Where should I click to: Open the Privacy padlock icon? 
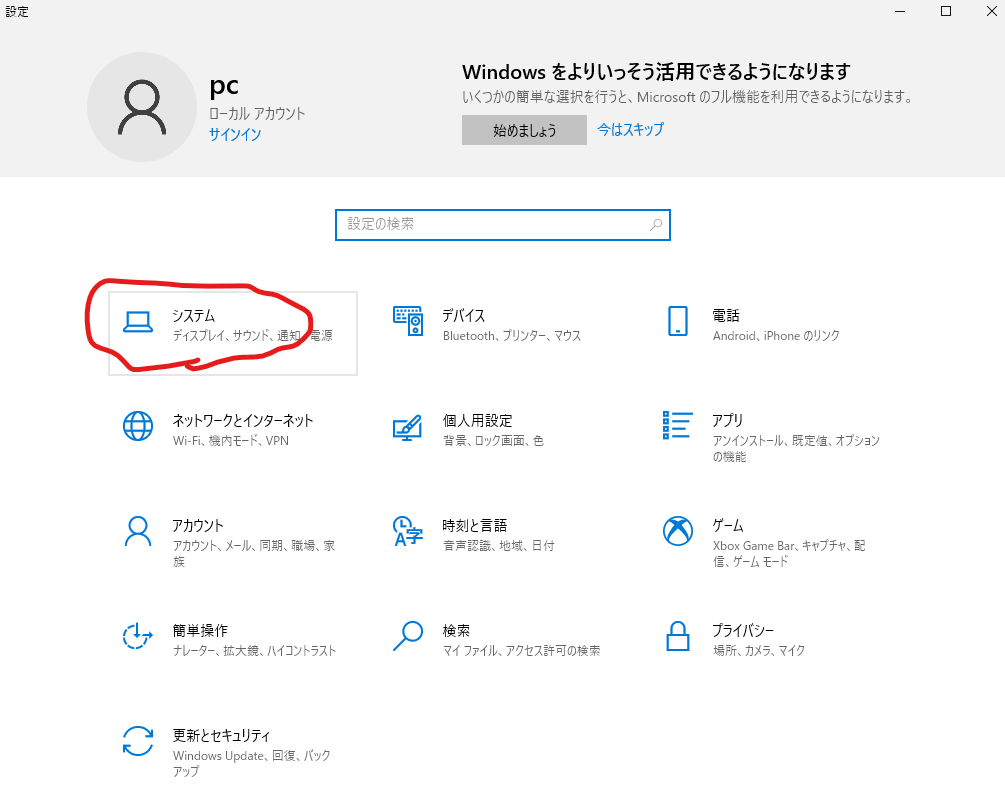[x=677, y=636]
